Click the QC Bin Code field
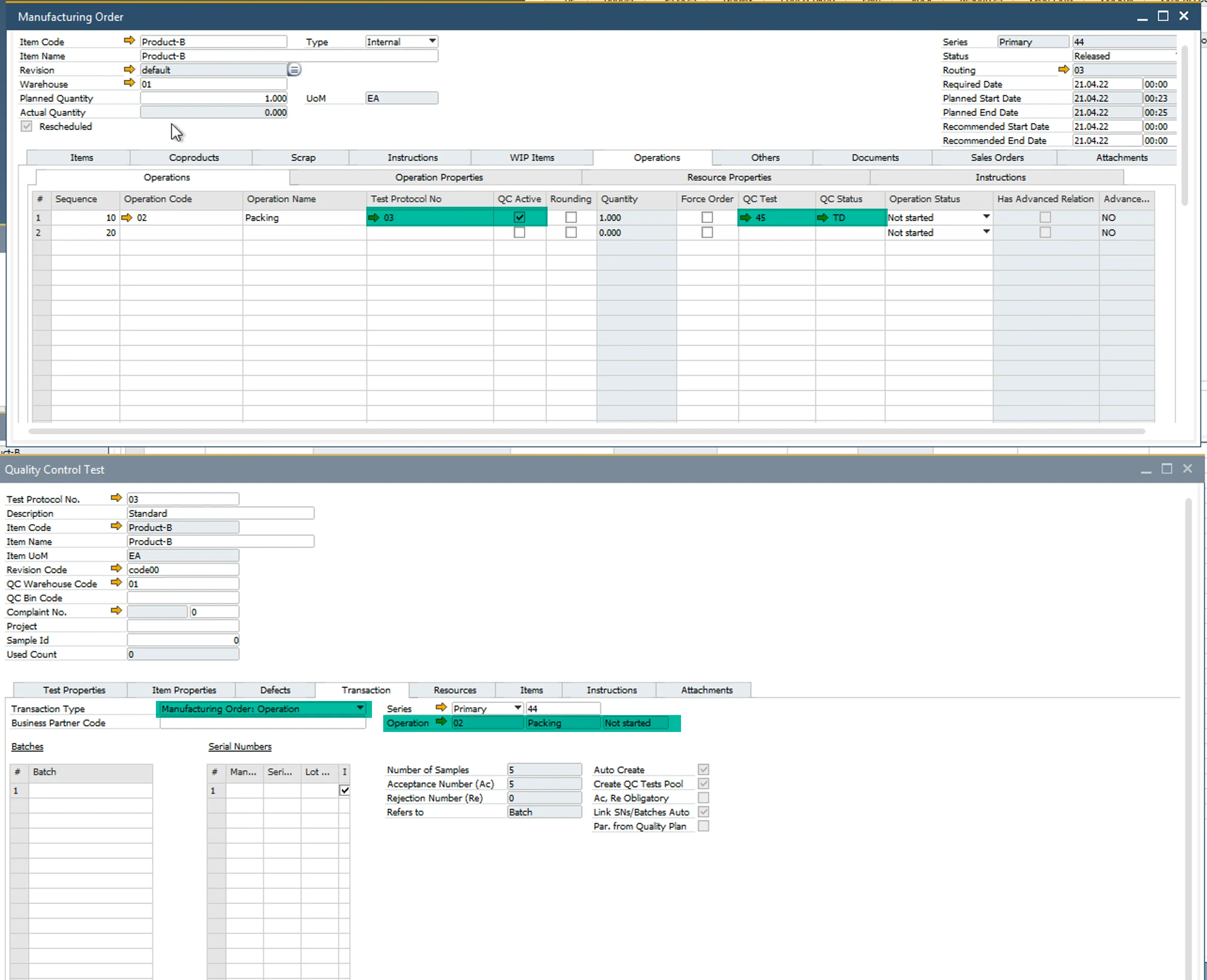Viewport: 1207px width, 980px height. (x=182, y=598)
